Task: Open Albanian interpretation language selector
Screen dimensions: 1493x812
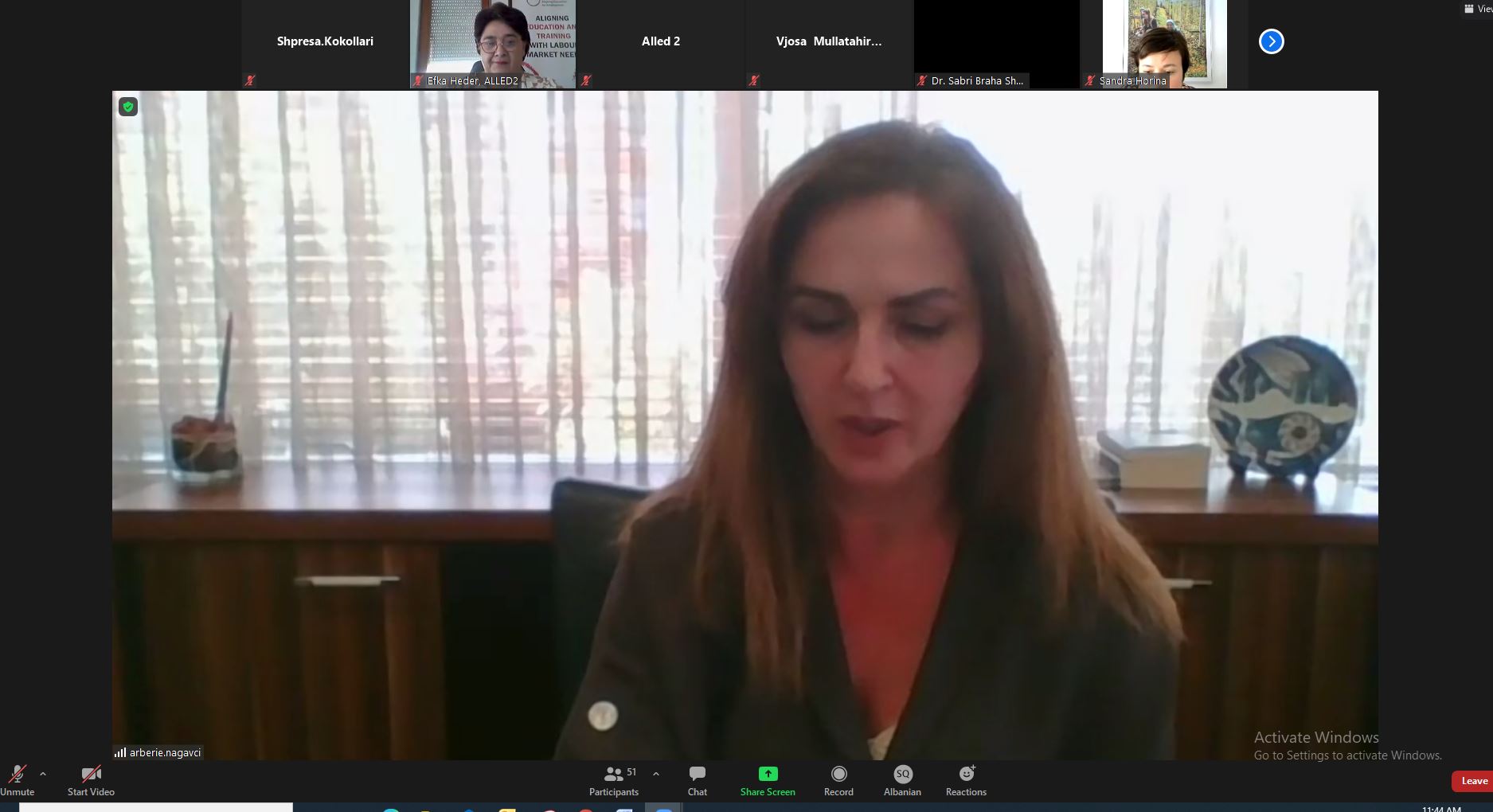Action: [902, 780]
